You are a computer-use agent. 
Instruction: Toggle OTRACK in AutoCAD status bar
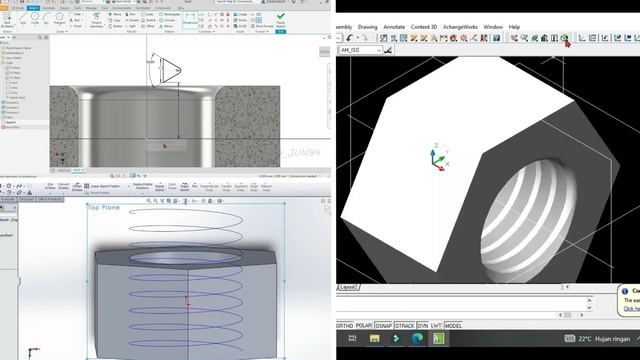click(404, 326)
